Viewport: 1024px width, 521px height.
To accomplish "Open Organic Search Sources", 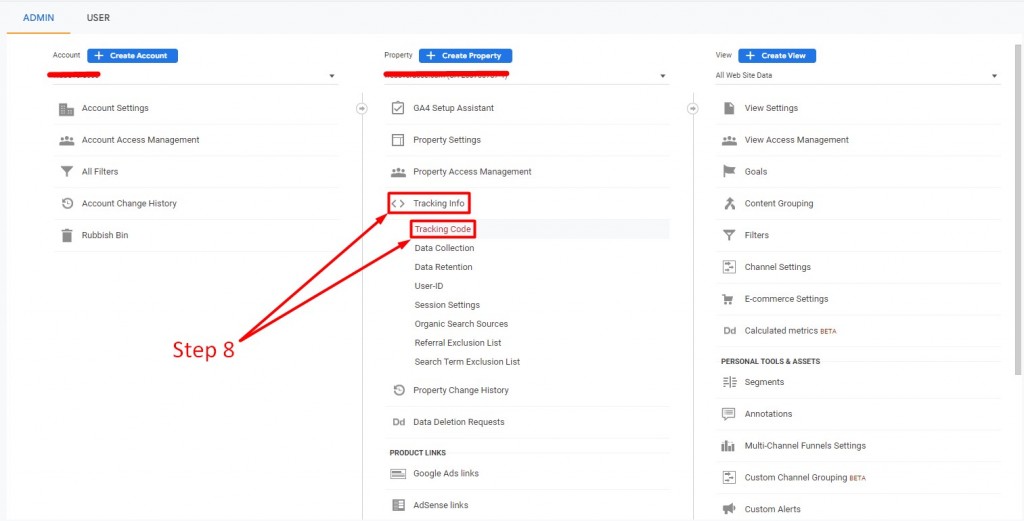I will pyautogui.click(x=461, y=324).
